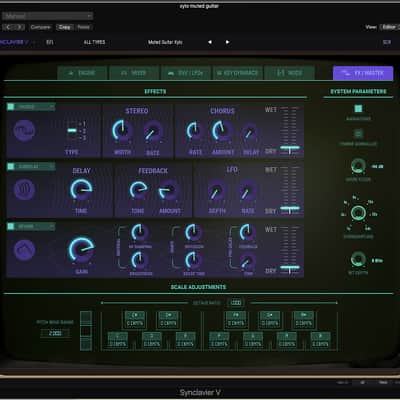Viewport: 400px width, 400px height.
Task: Click the reverb Decay Time knob
Action: tap(193, 260)
